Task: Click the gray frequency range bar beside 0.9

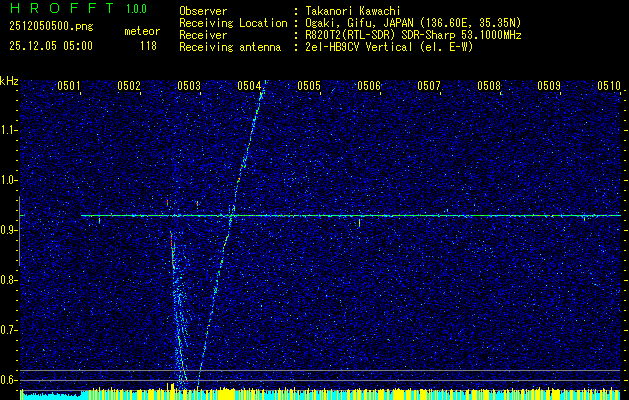Action: click(x=19, y=231)
